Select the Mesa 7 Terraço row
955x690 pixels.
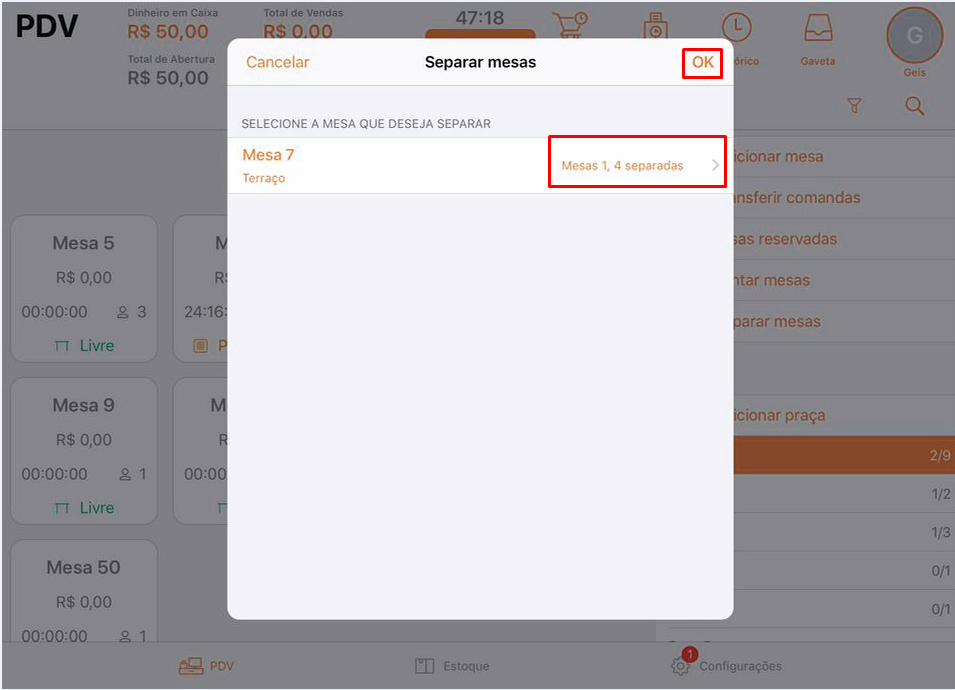480,166
